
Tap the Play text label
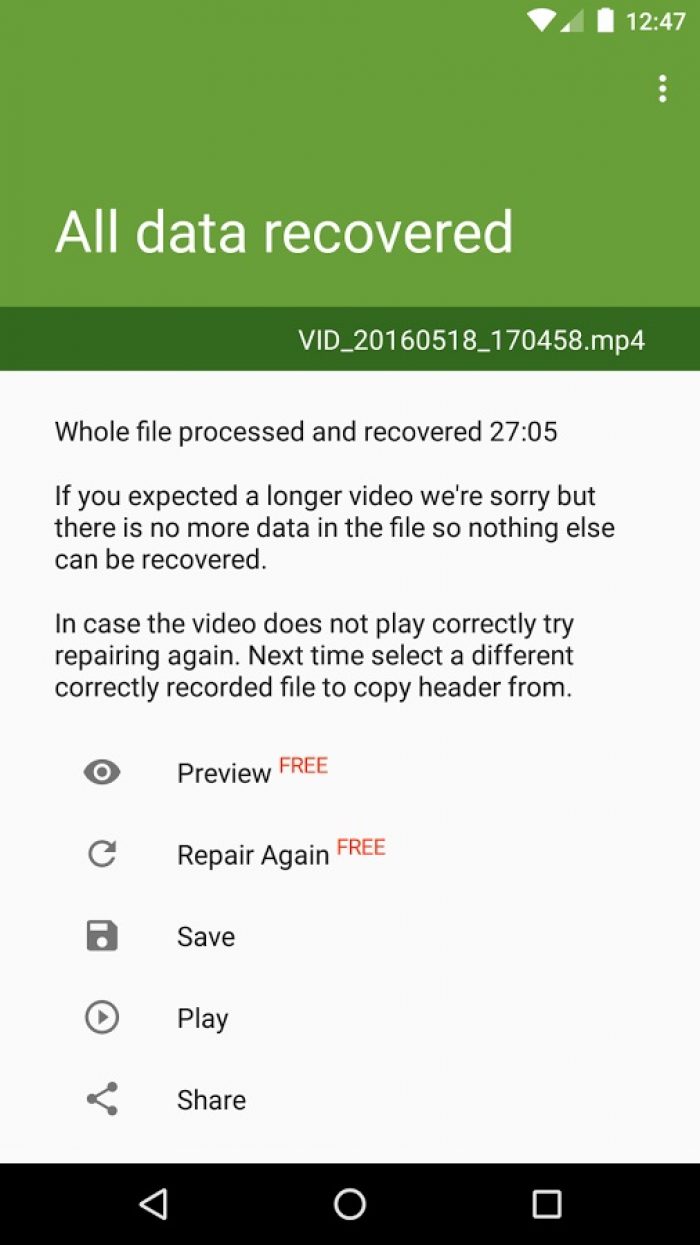coord(203,1019)
